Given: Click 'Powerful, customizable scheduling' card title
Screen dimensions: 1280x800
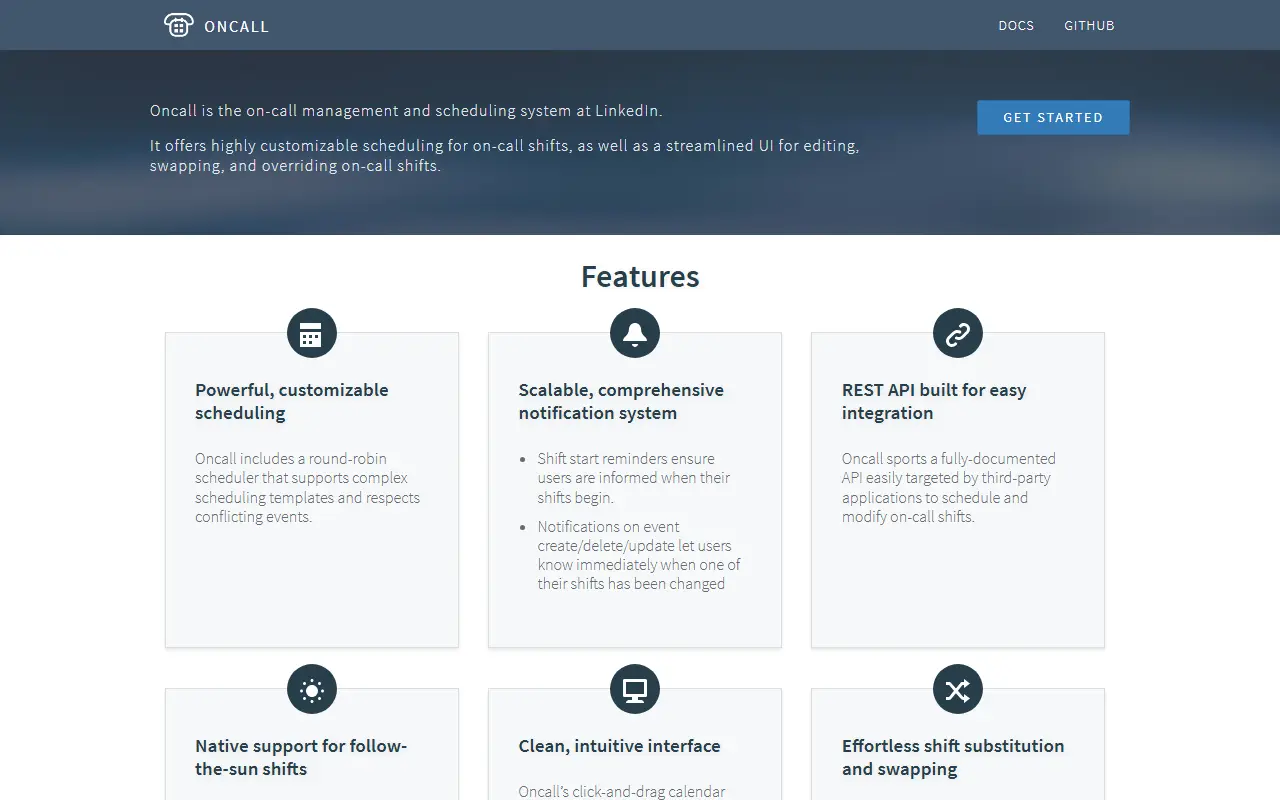Looking at the screenshot, I should 292,401.
